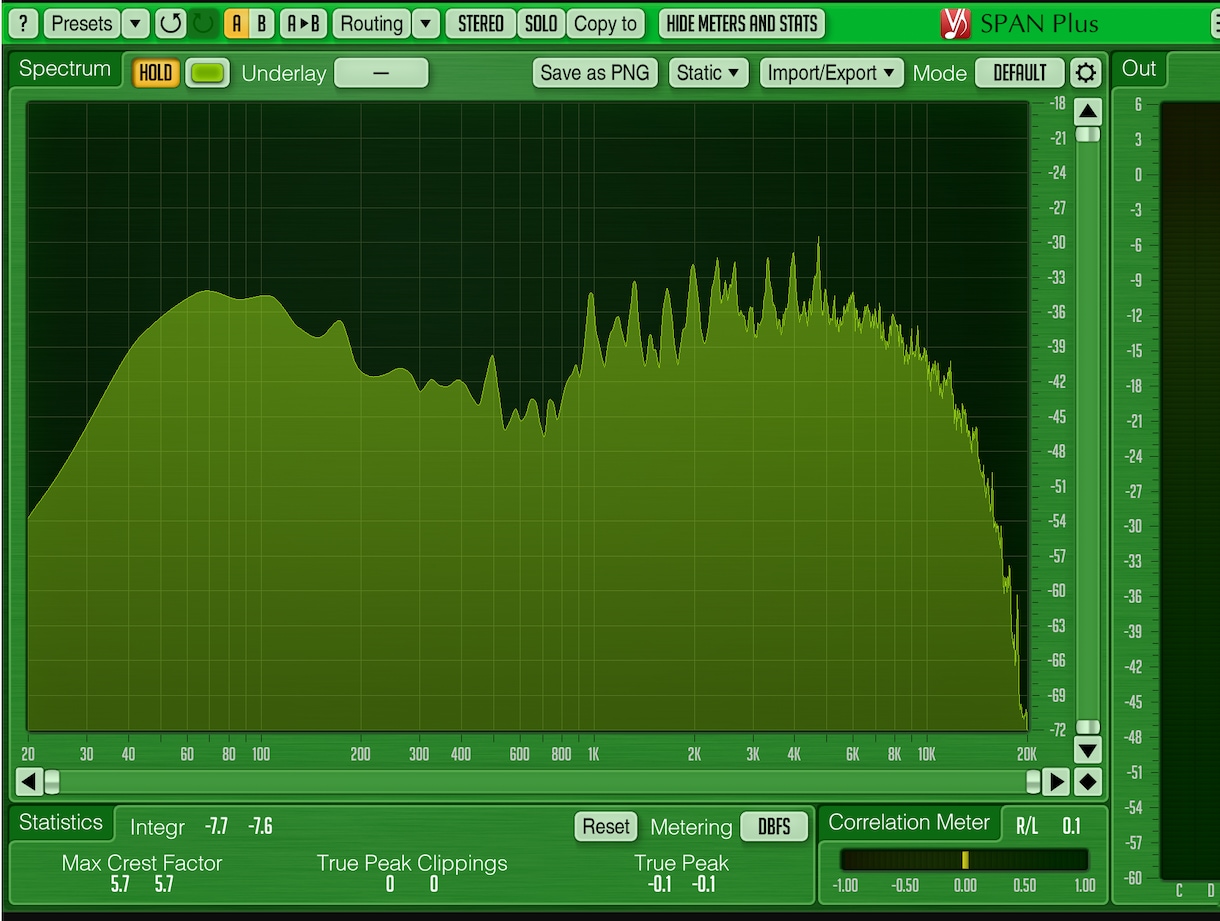The width and height of the screenshot is (1220, 921).
Task: Open the Static dropdown
Action: point(708,73)
